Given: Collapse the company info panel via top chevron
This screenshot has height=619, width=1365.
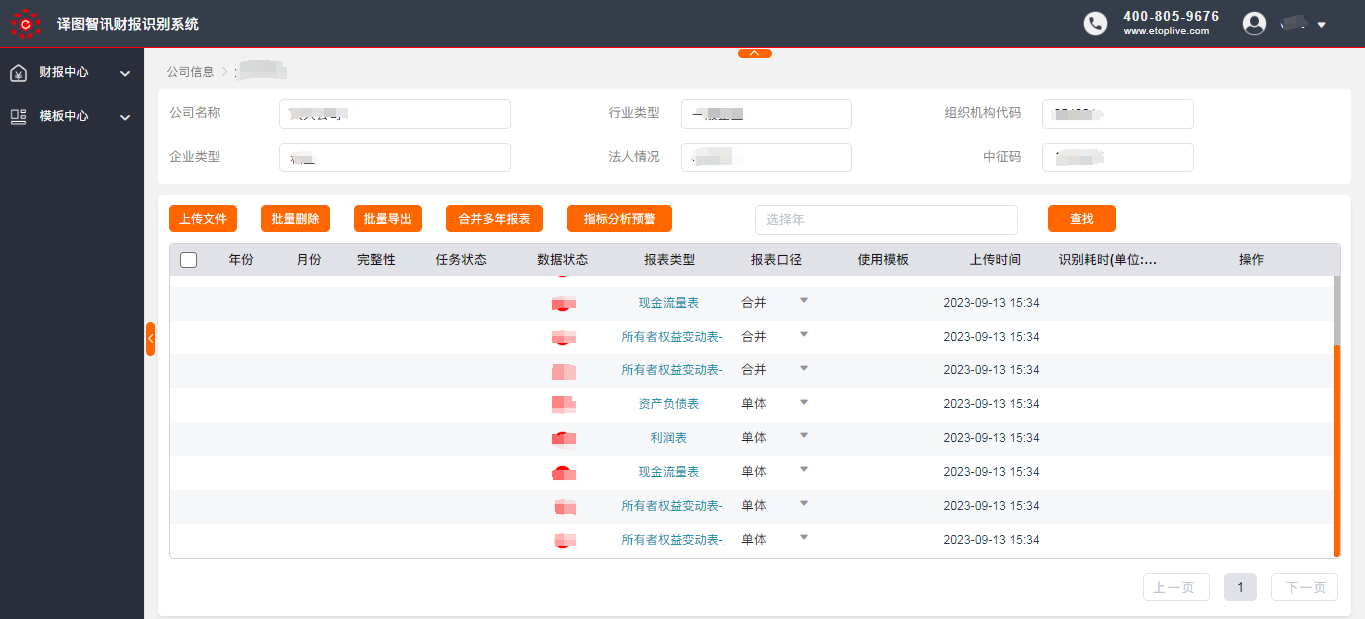Looking at the screenshot, I should 753,53.
